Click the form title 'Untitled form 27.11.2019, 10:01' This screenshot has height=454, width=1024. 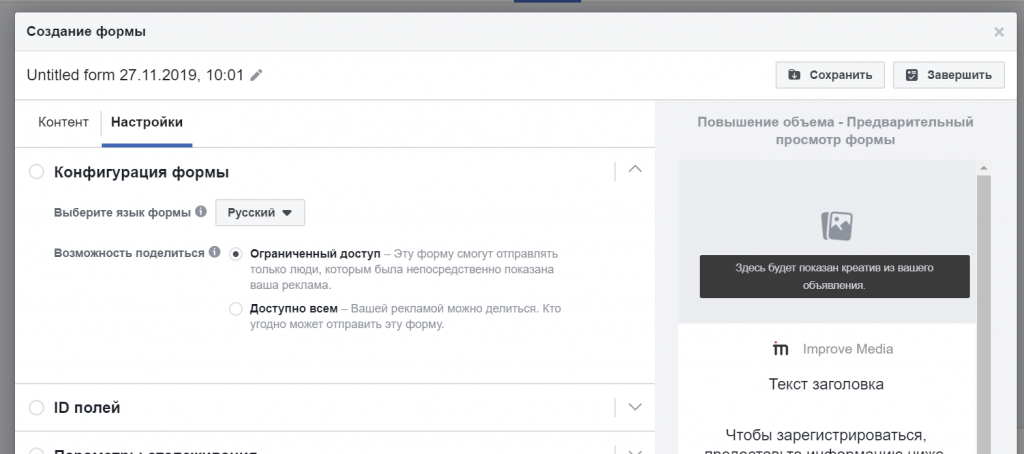tap(135, 75)
